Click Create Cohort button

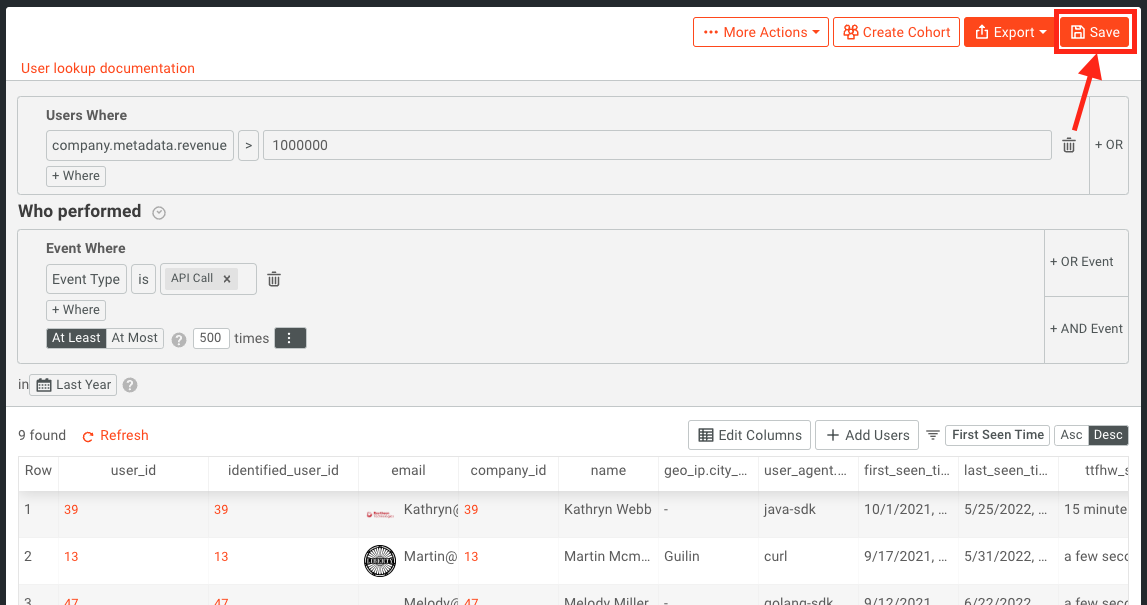click(896, 32)
